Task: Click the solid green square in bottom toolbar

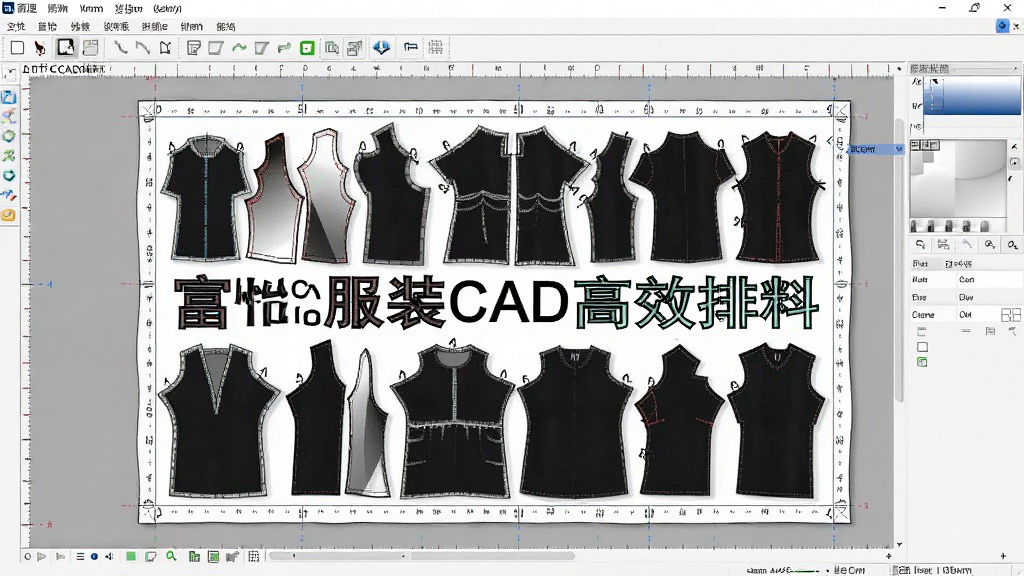Action: [x=131, y=556]
